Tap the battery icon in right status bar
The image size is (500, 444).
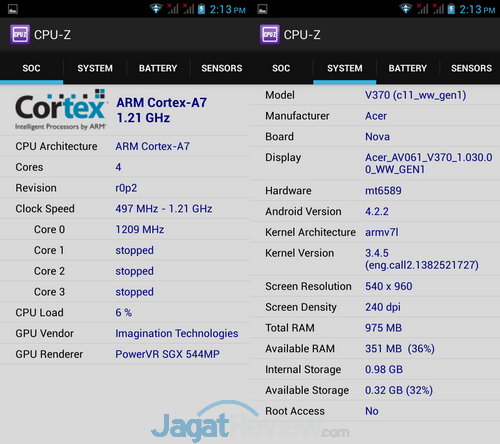pyautogui.click(x=451, y=9)
